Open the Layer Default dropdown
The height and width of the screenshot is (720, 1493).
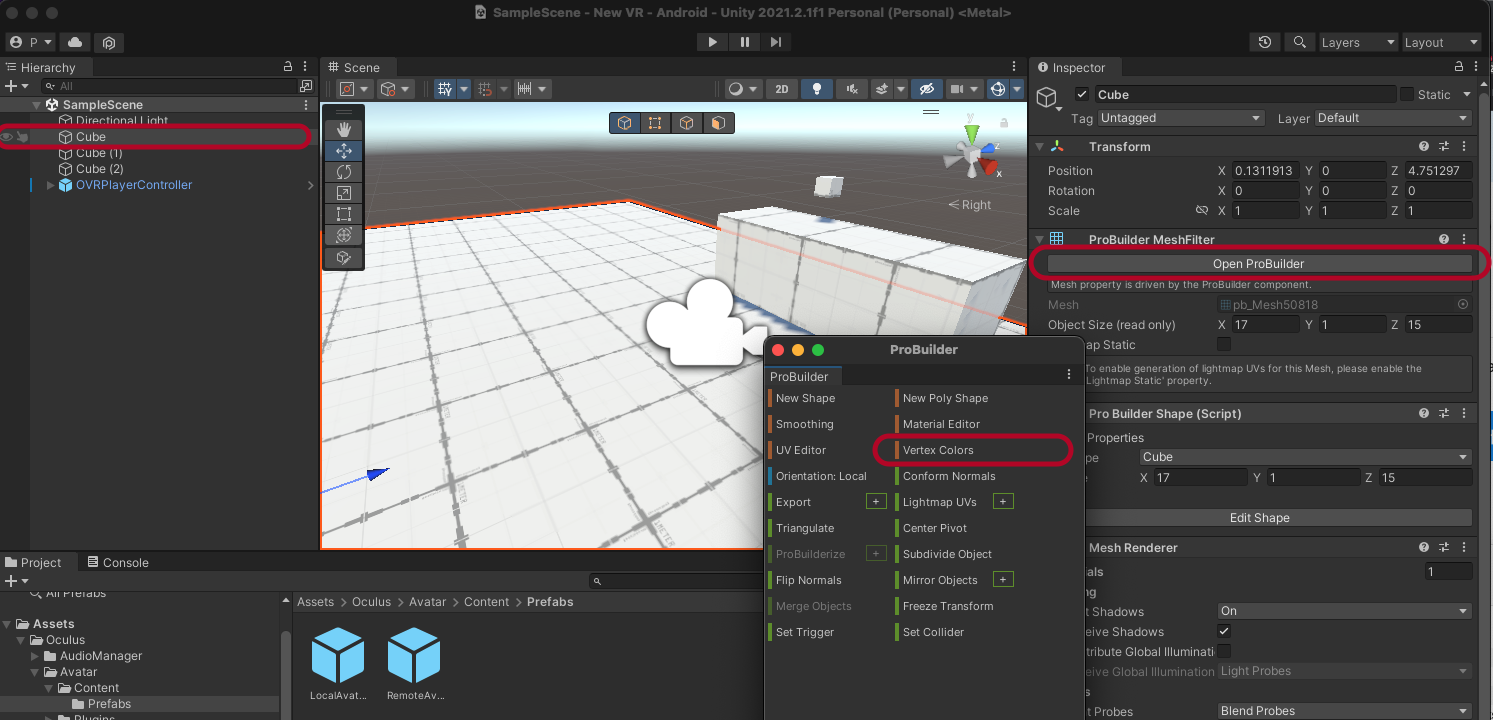(x=1393, y=118)
